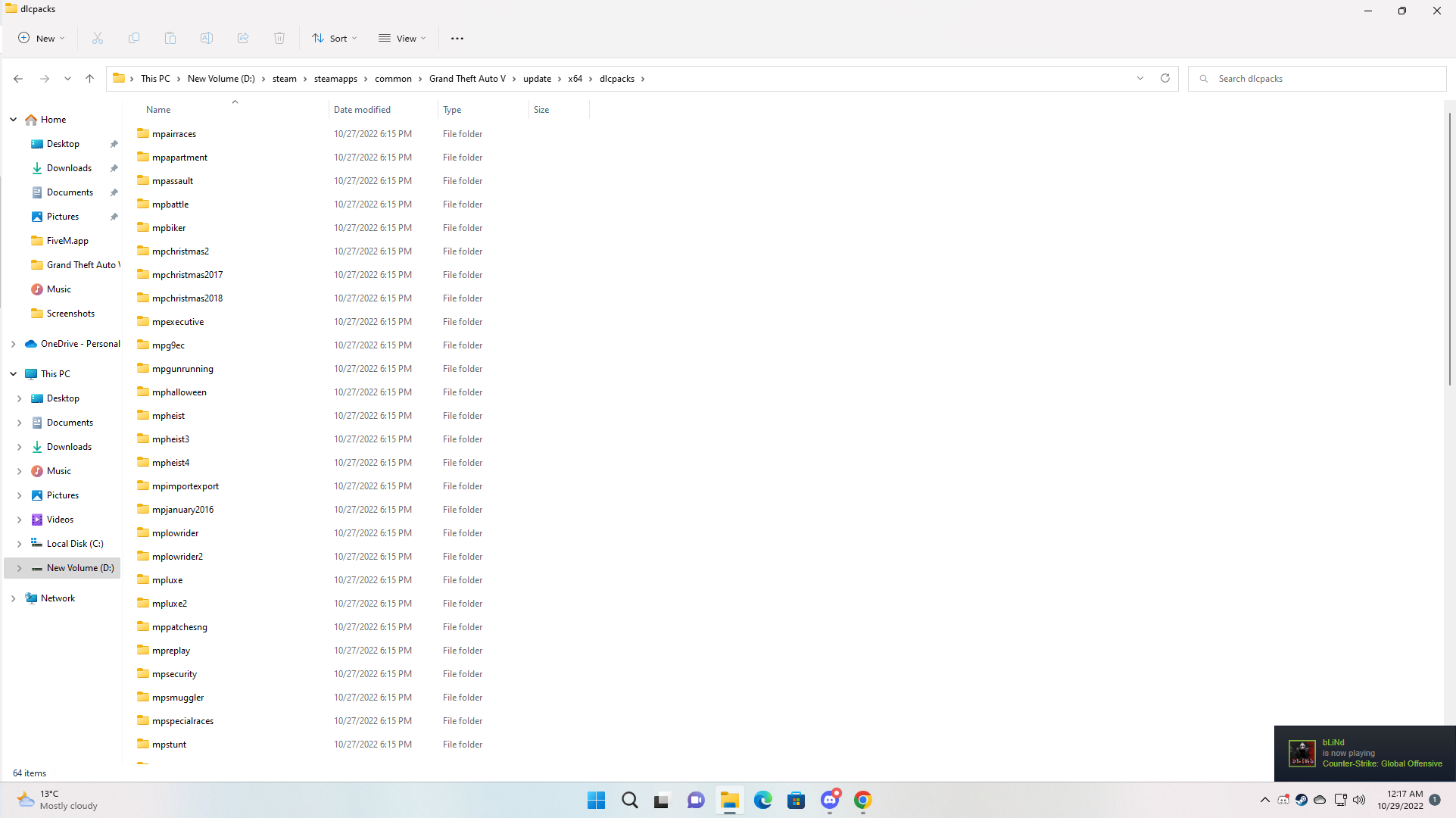The image size is (1456, 818).
Task: Select the mpairraces folder
Action: tap(173, 134)
